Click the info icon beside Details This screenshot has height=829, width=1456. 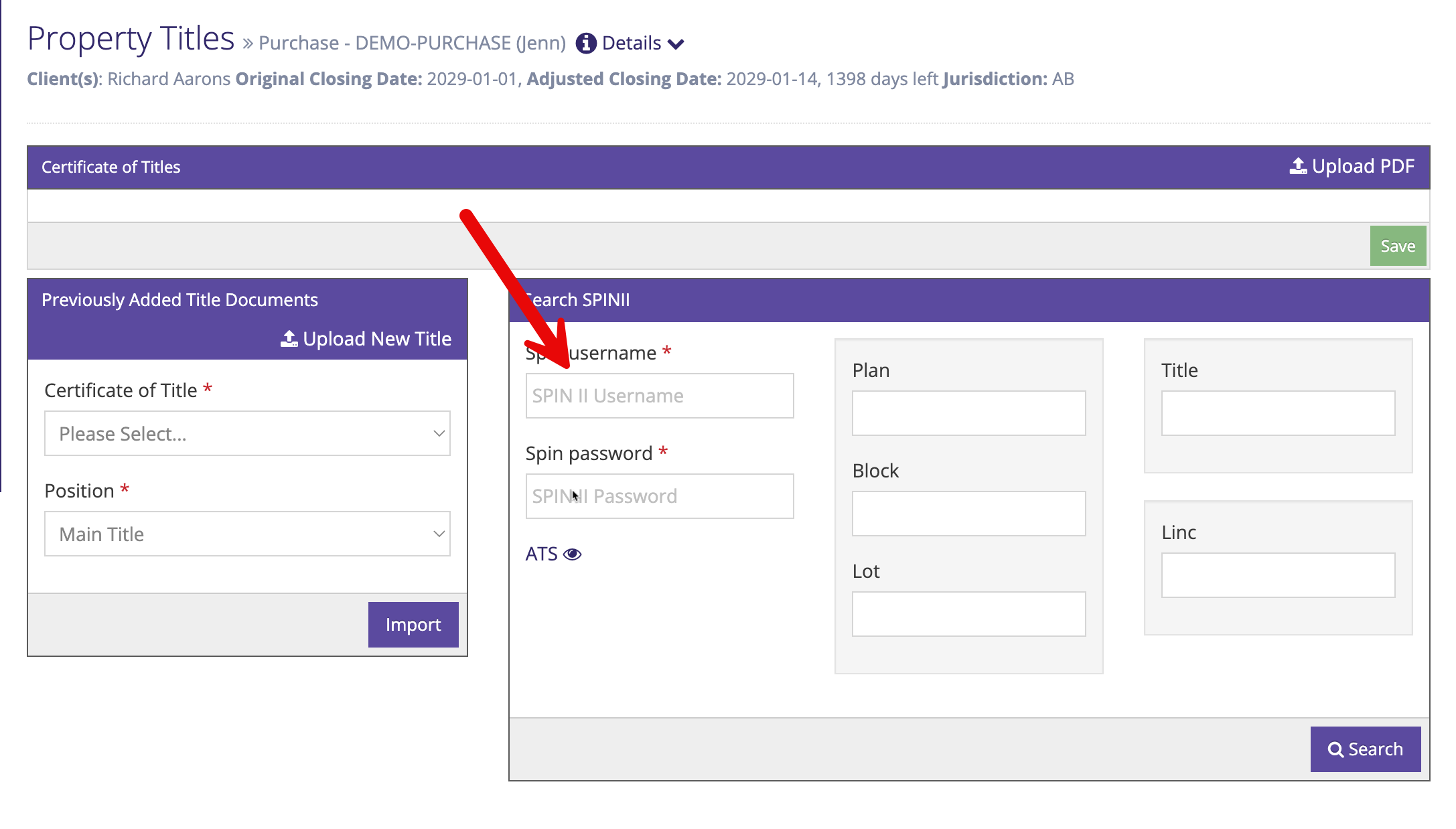585,43
